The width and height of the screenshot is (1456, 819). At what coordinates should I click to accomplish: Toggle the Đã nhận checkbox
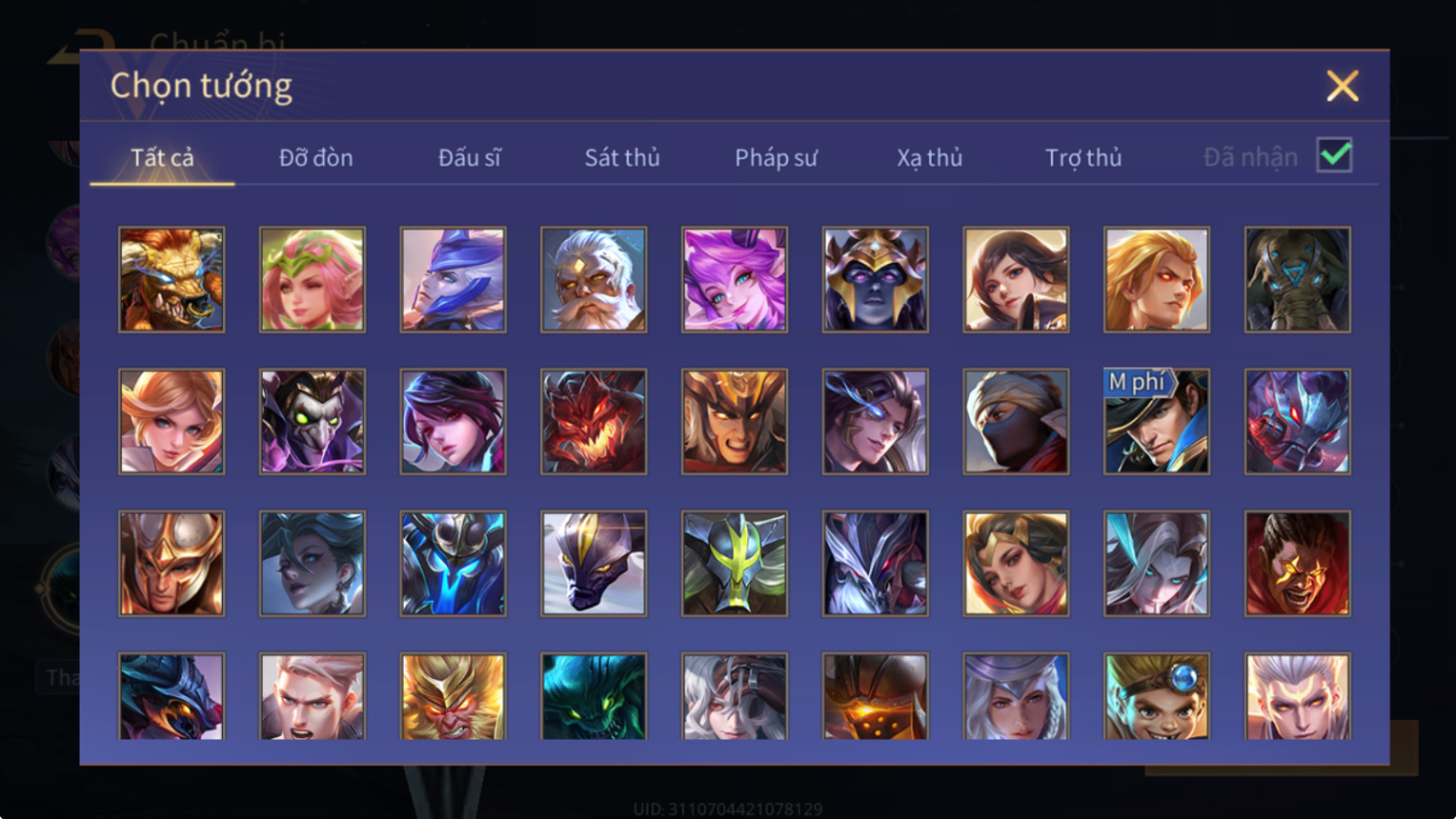tap(1334, 155)
